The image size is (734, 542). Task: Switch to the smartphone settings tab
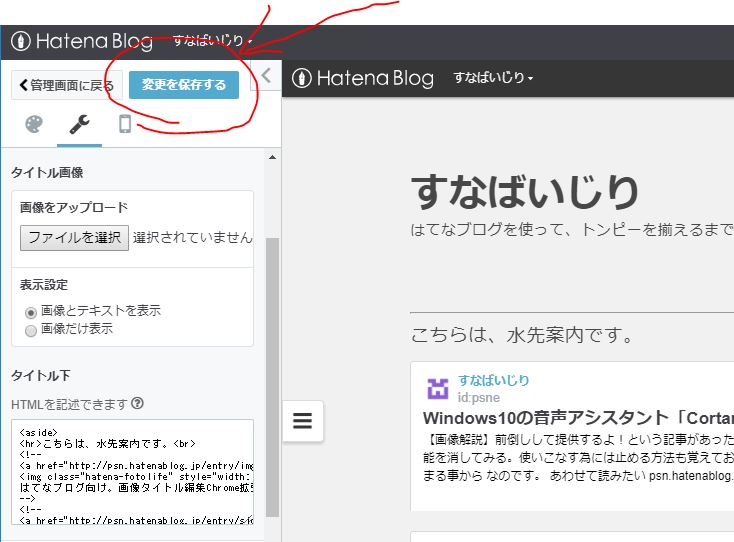point(125,124)
